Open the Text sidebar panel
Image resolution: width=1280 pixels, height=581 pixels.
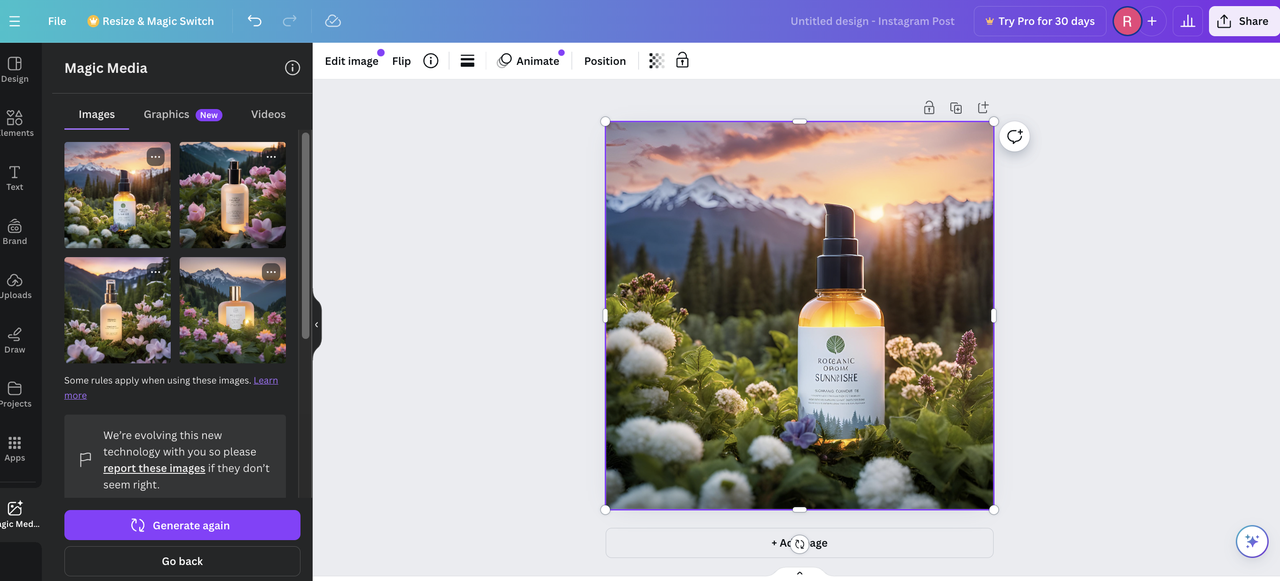15,177
